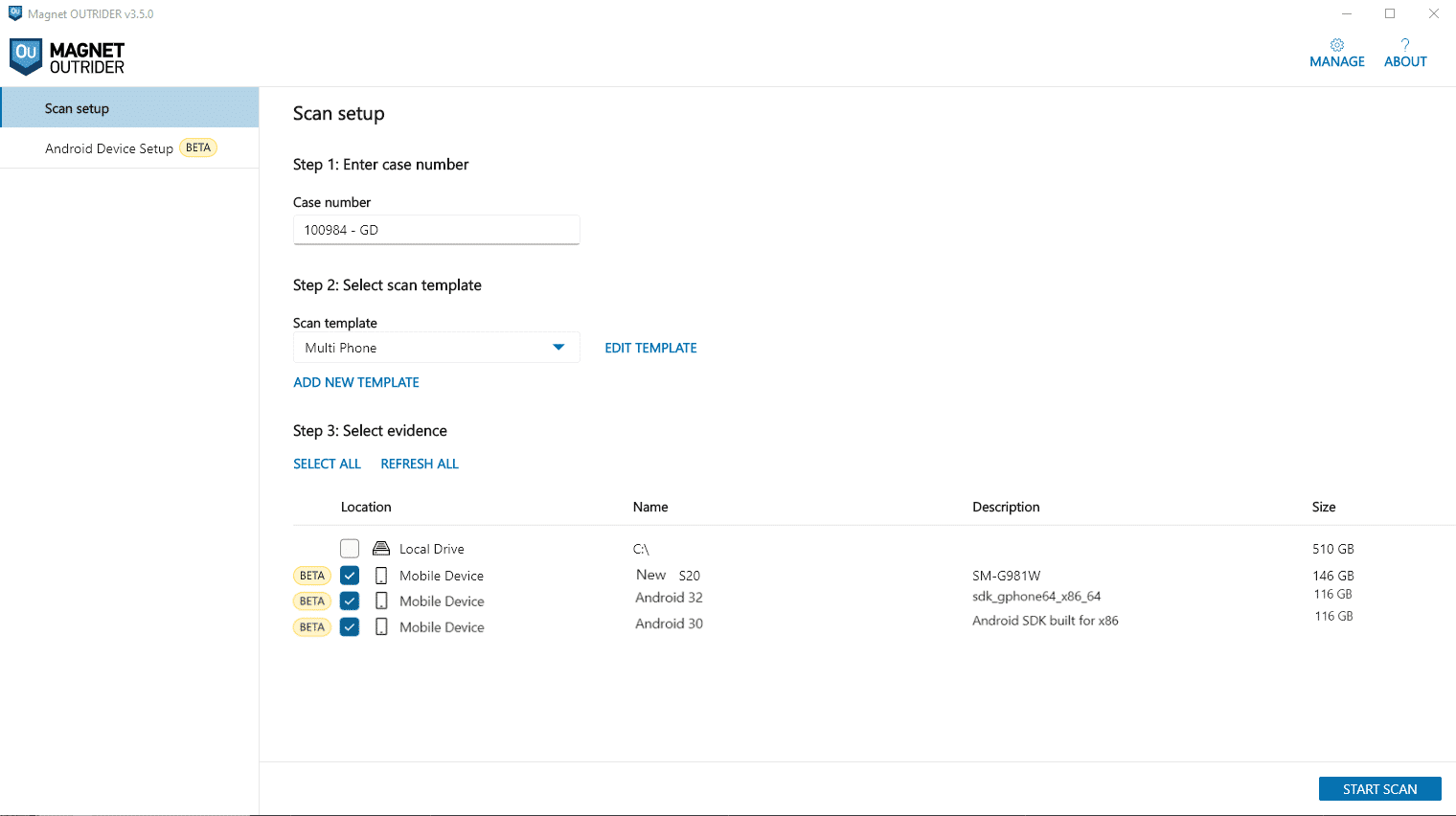The height and width of the screenshot is (816, 1456).
Task: Click the Description column header
Action: tap(1006, 507)
